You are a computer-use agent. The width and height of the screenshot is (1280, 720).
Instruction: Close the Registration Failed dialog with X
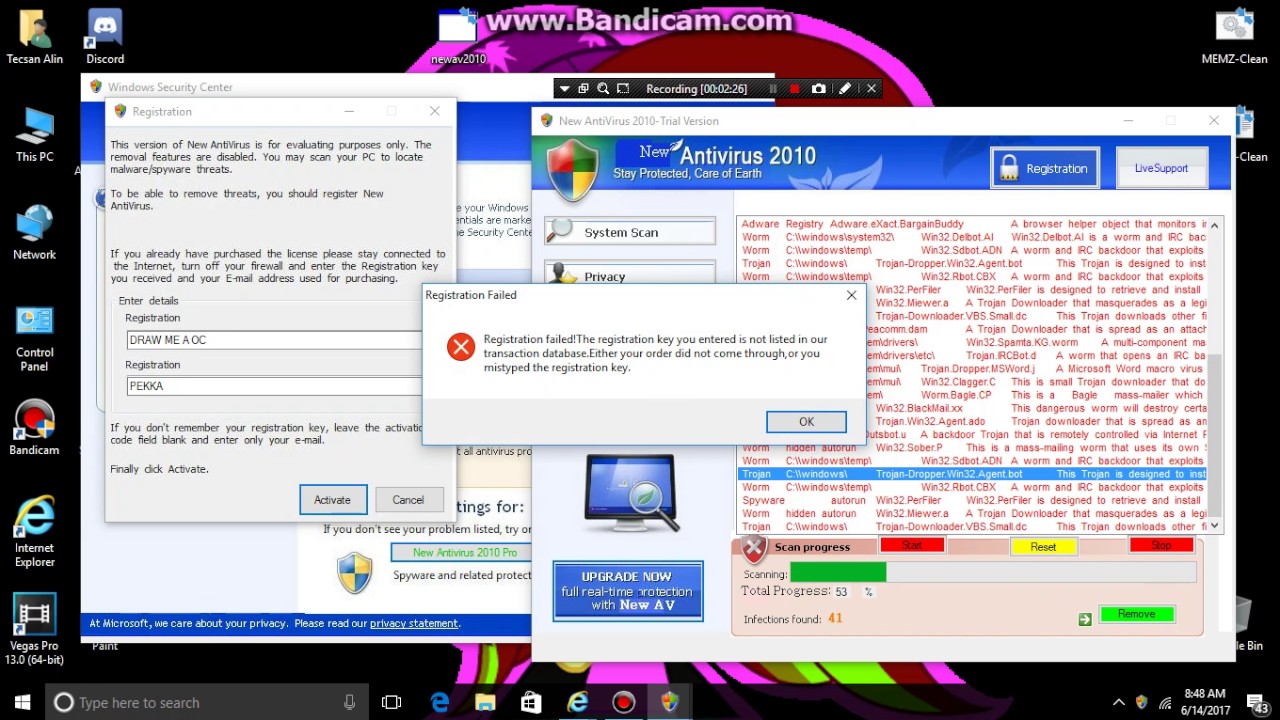click(851, 295)
